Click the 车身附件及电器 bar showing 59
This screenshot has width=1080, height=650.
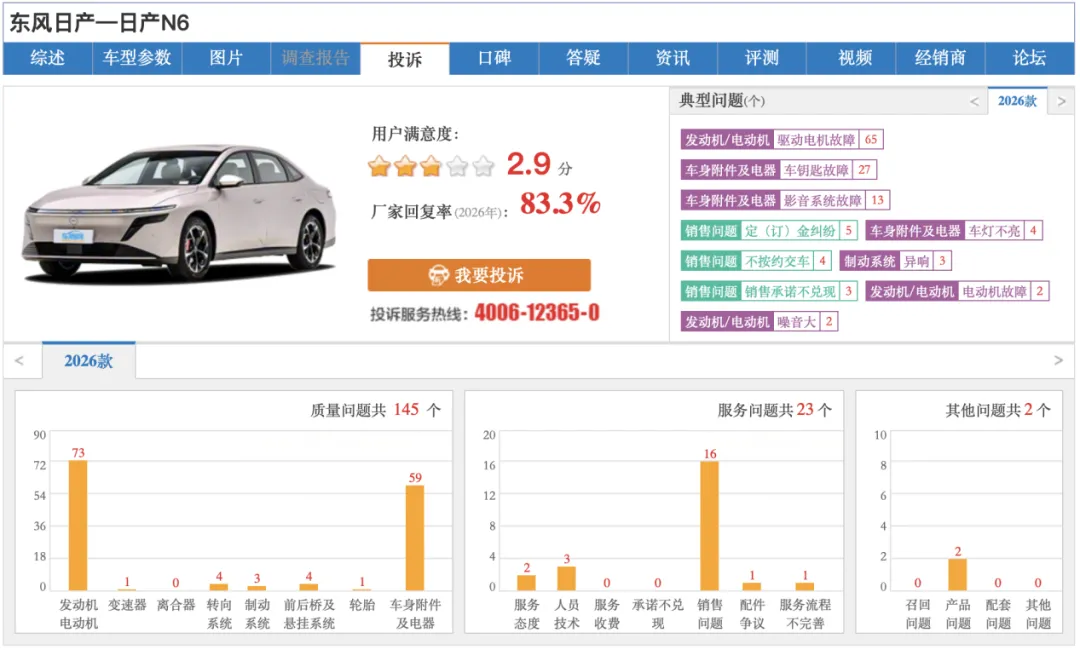(x=415, y=538)
